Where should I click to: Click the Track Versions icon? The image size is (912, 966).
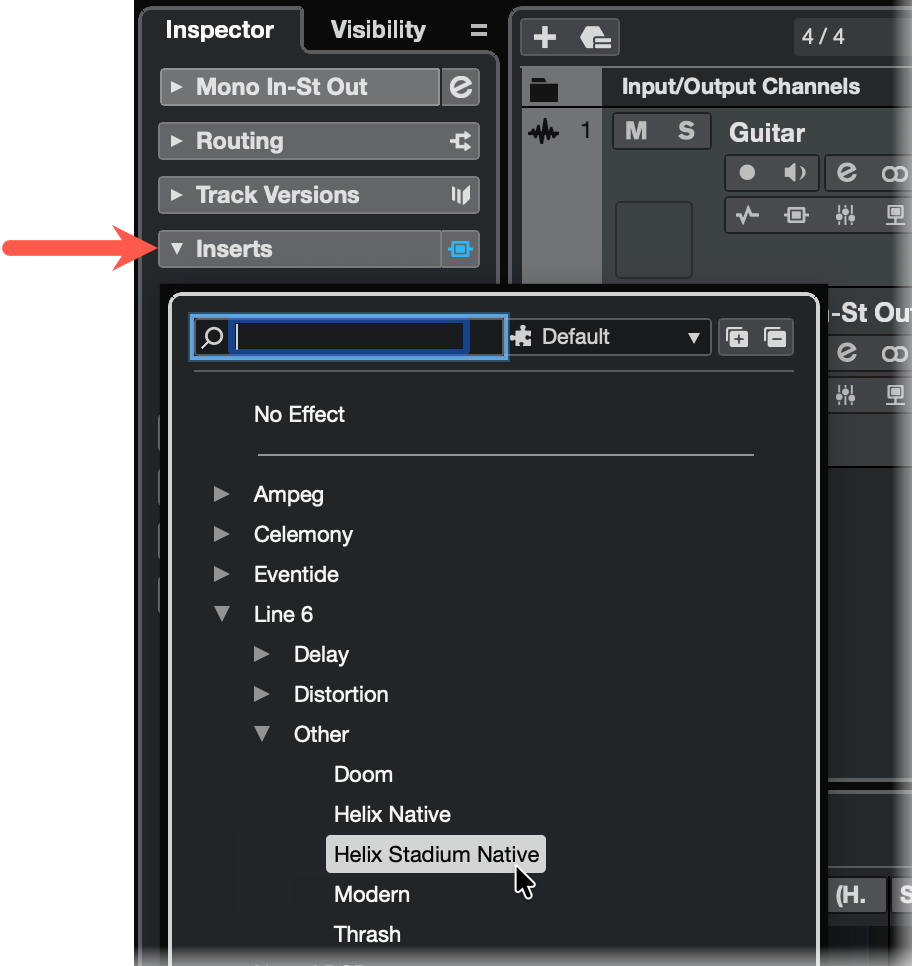461,195
